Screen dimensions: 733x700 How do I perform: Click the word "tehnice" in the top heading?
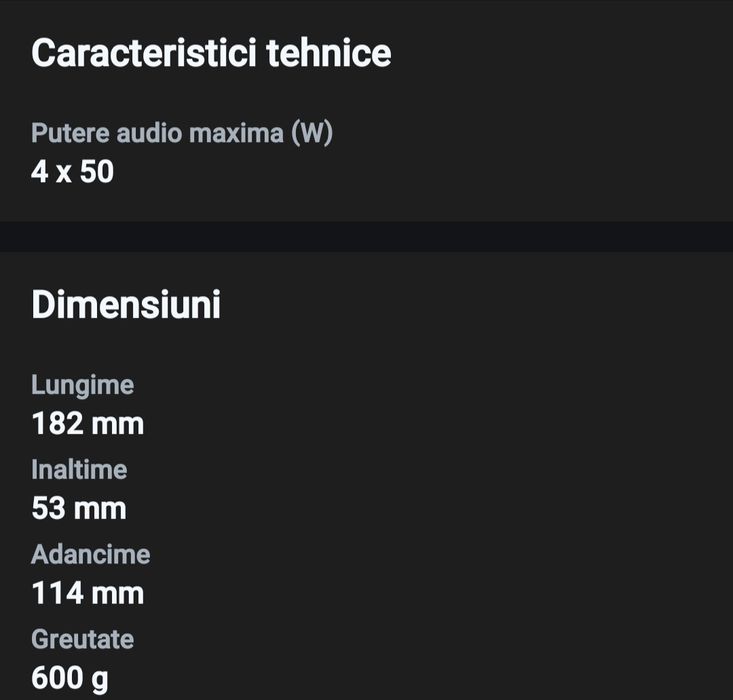pyautogui.click(x=329, y=53)
